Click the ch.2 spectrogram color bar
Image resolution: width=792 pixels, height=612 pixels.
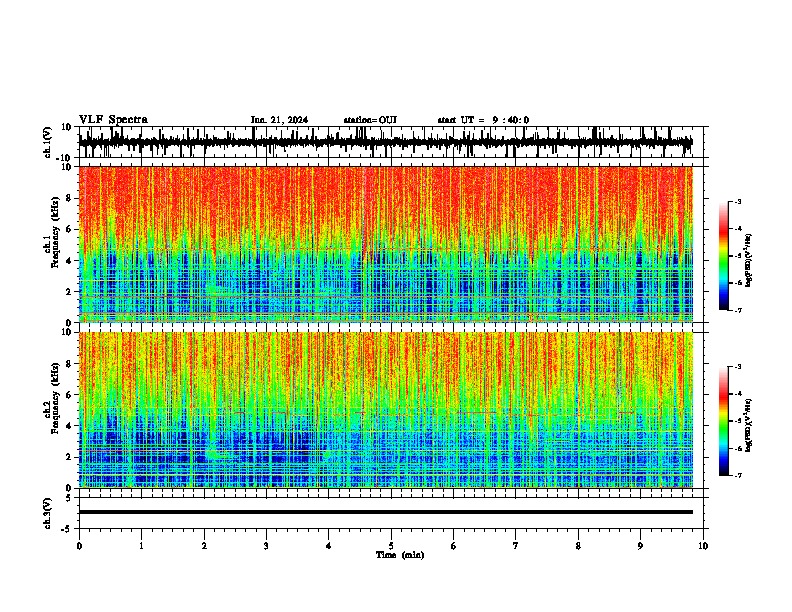click(x=723, y=421)
